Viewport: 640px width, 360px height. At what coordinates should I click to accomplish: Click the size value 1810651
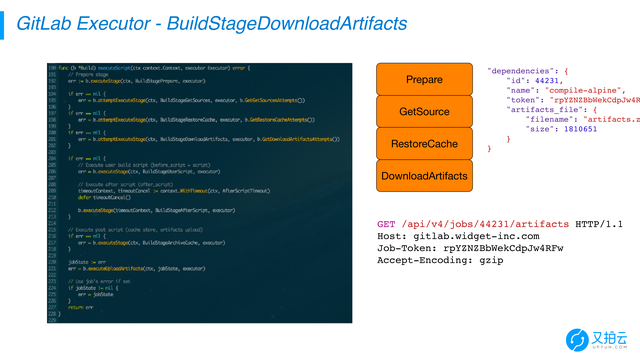[580, 129]
